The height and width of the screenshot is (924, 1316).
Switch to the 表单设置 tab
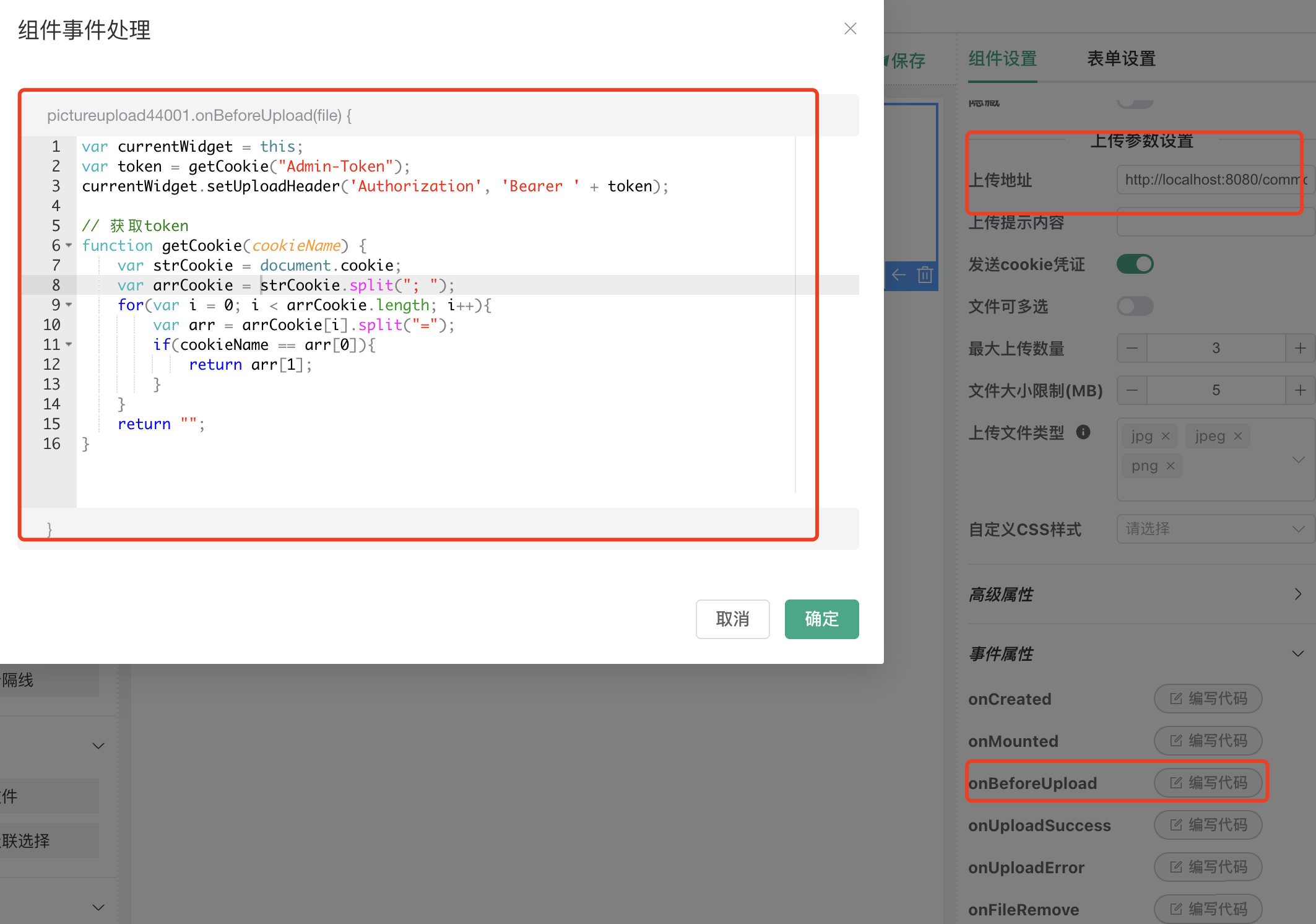1121,59
